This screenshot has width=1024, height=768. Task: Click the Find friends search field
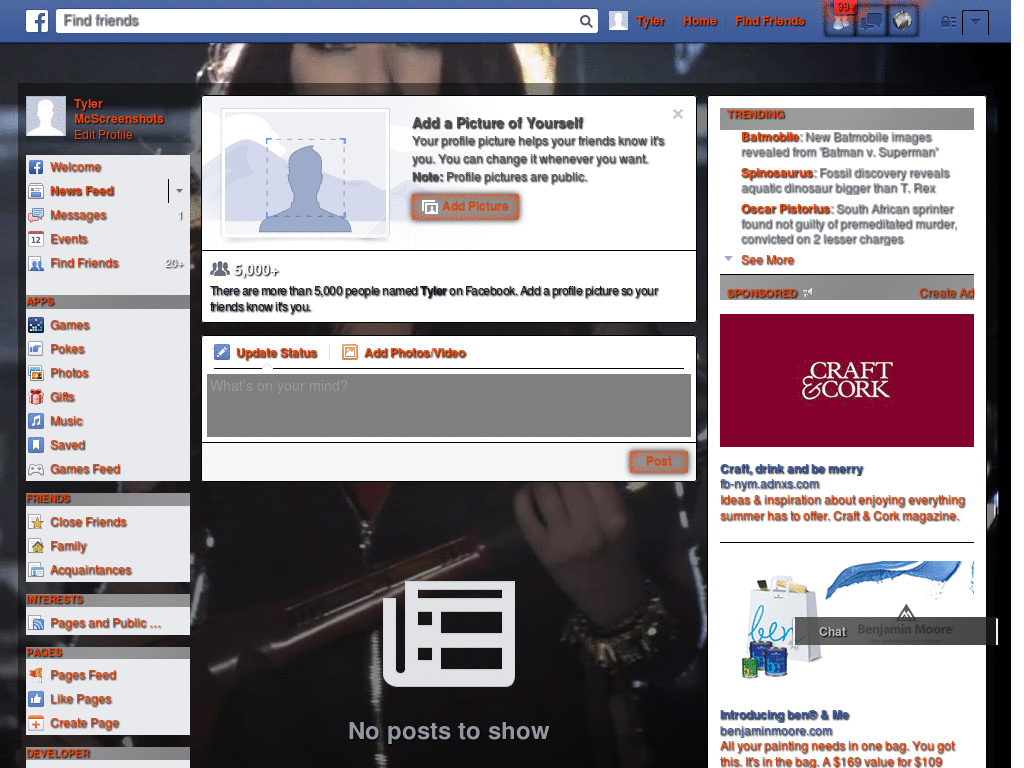pos(318,21)
